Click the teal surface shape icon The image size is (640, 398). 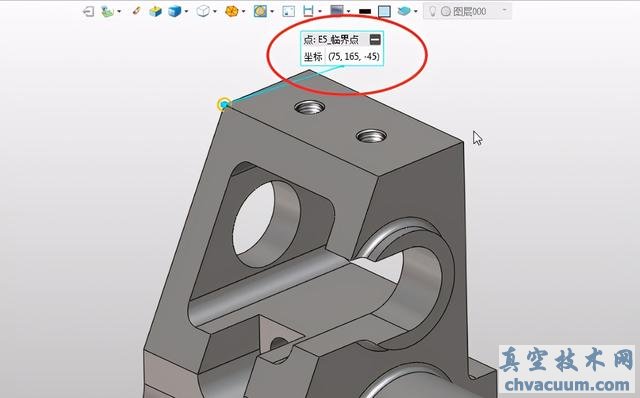coord(404,11)
